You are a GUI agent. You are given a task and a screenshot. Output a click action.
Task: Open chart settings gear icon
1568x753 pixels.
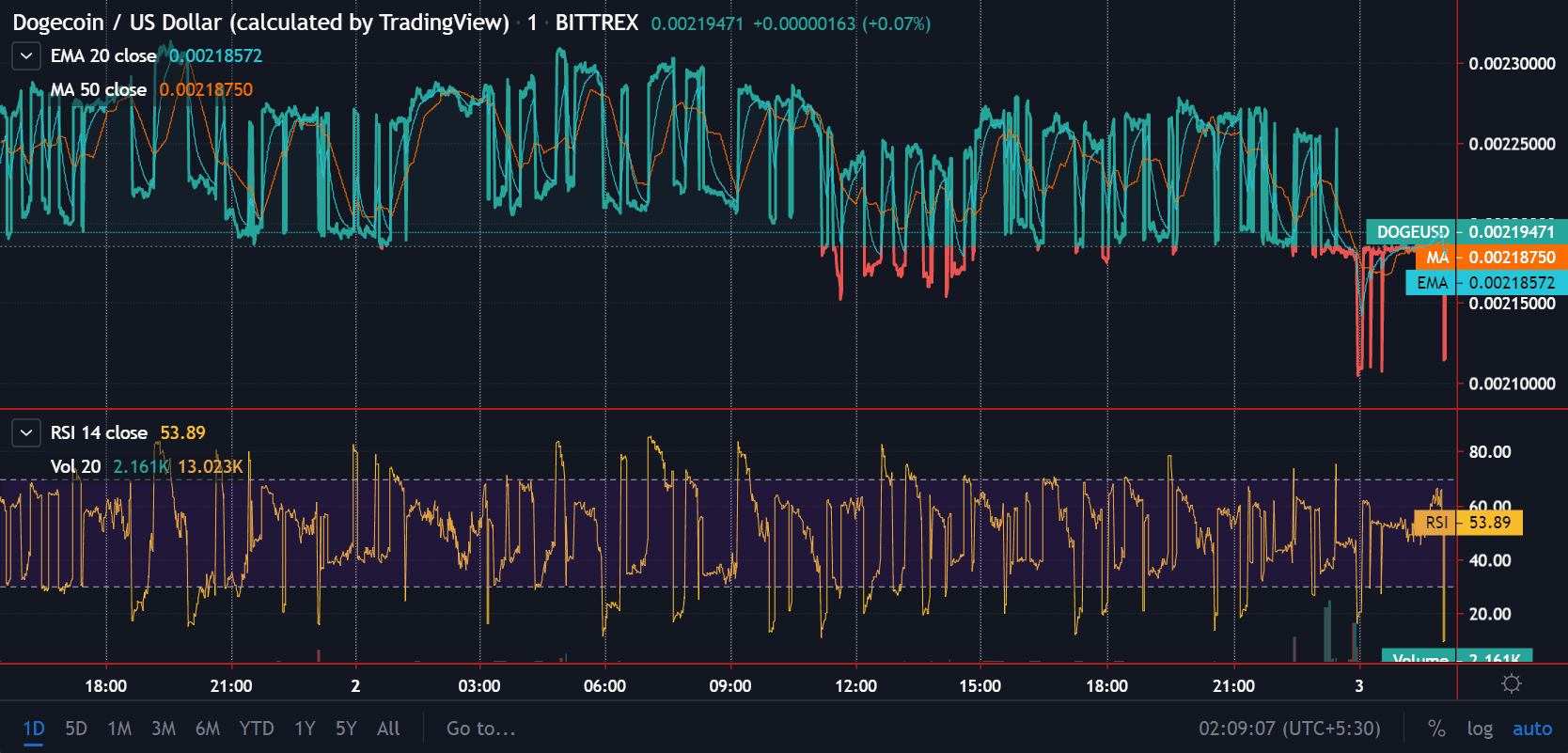click(x=1512, y=684)
